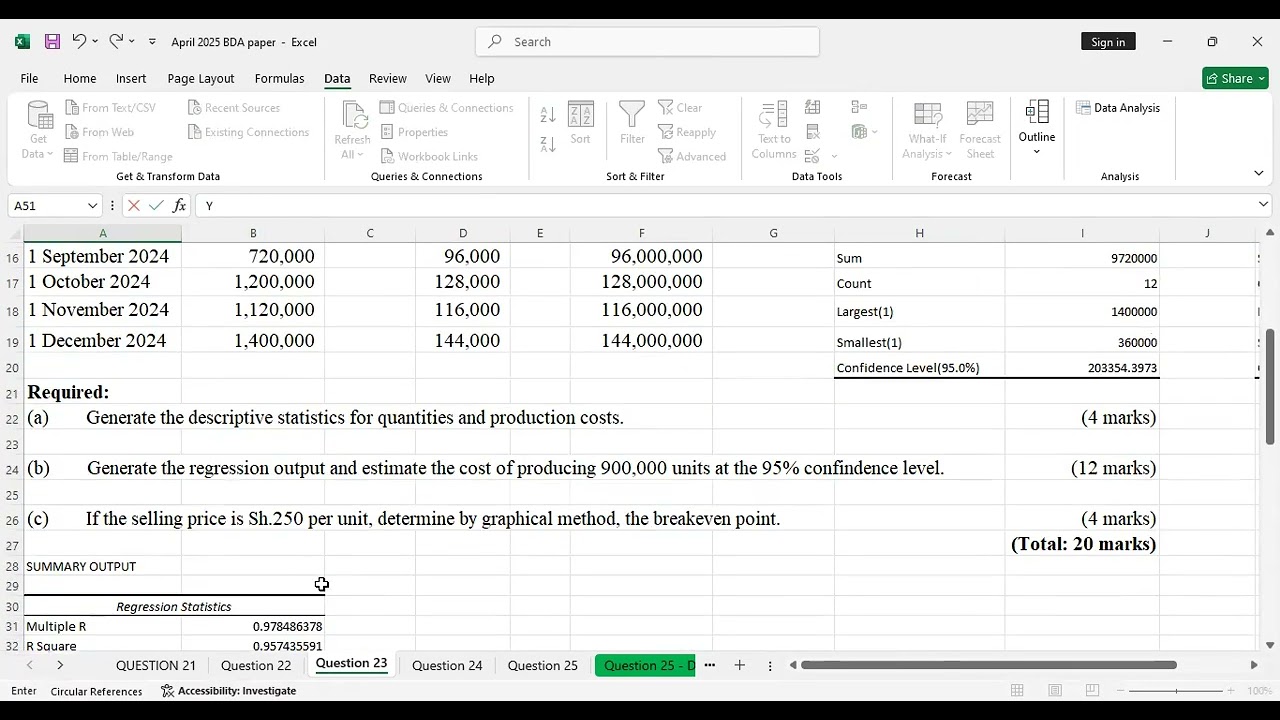Launch Text to Columns
The height and width of the screenshot is (720, 1280).
tap(774, 130)
